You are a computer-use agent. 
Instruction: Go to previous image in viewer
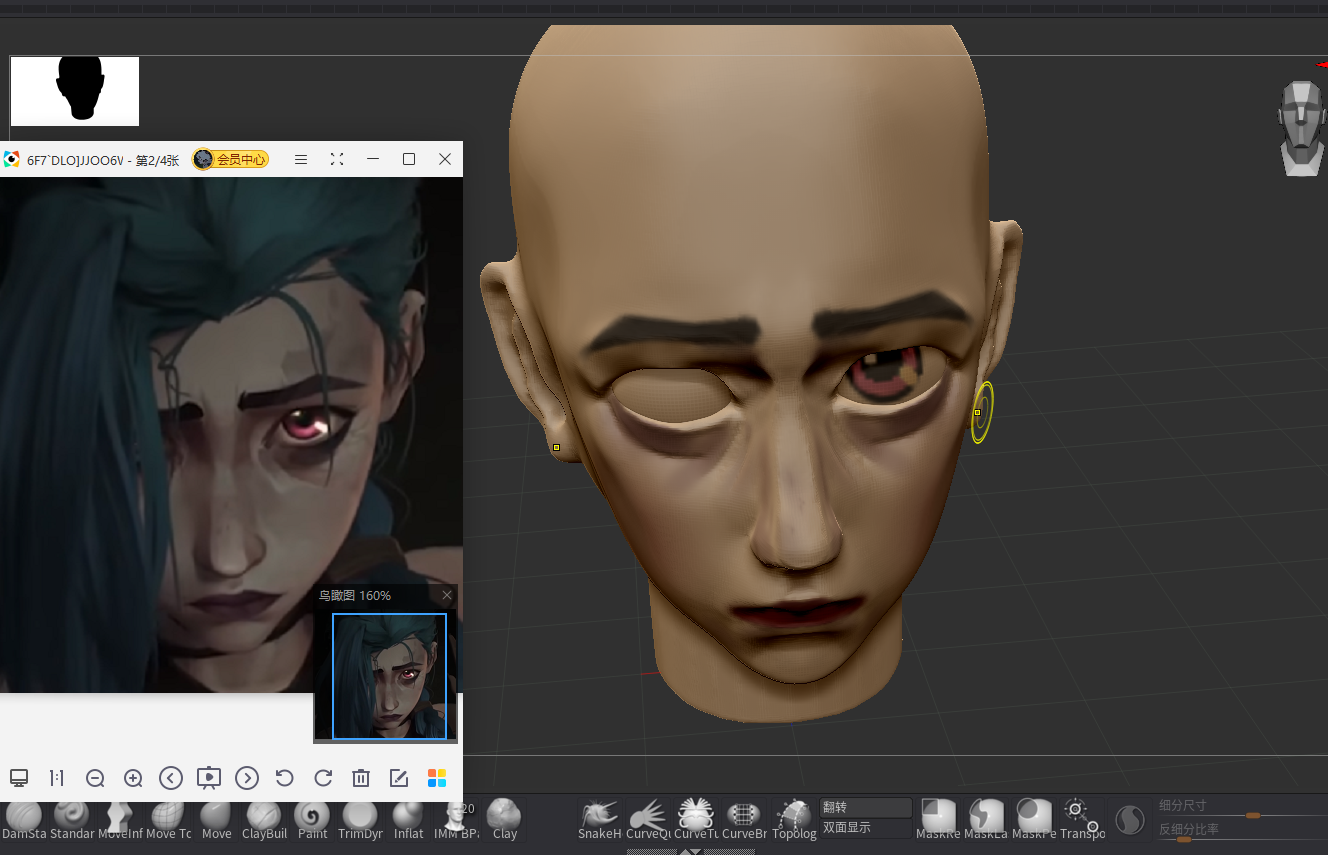coord(171,778)
